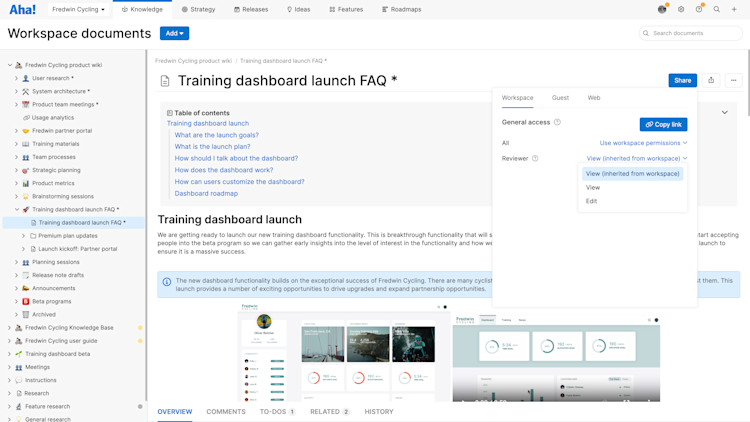The image size is (750, 422).
Task: Expand User research tree node
Action: (x=16, y=78)
